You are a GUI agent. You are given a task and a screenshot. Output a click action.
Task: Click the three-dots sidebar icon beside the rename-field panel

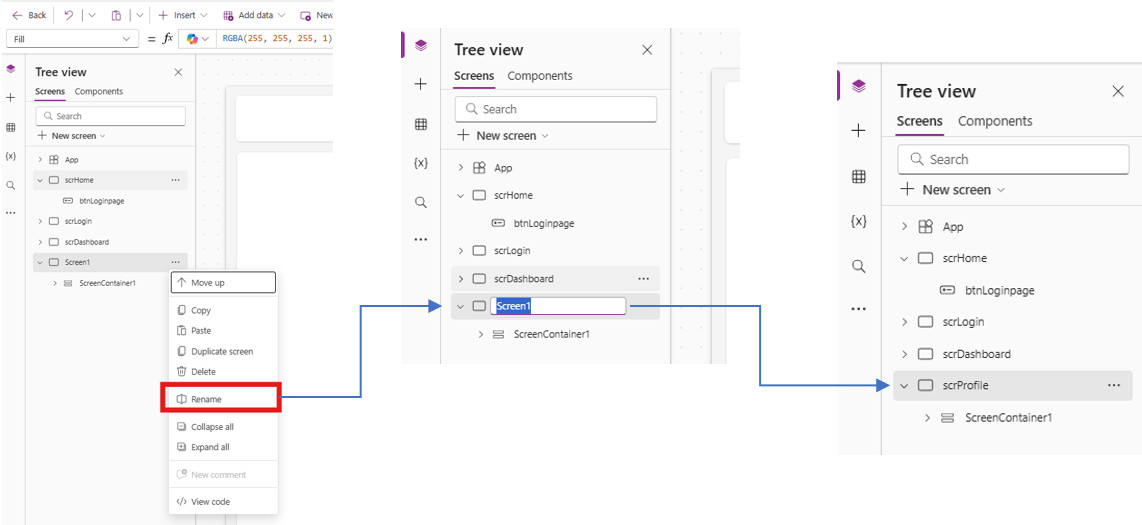click(420, 239)
